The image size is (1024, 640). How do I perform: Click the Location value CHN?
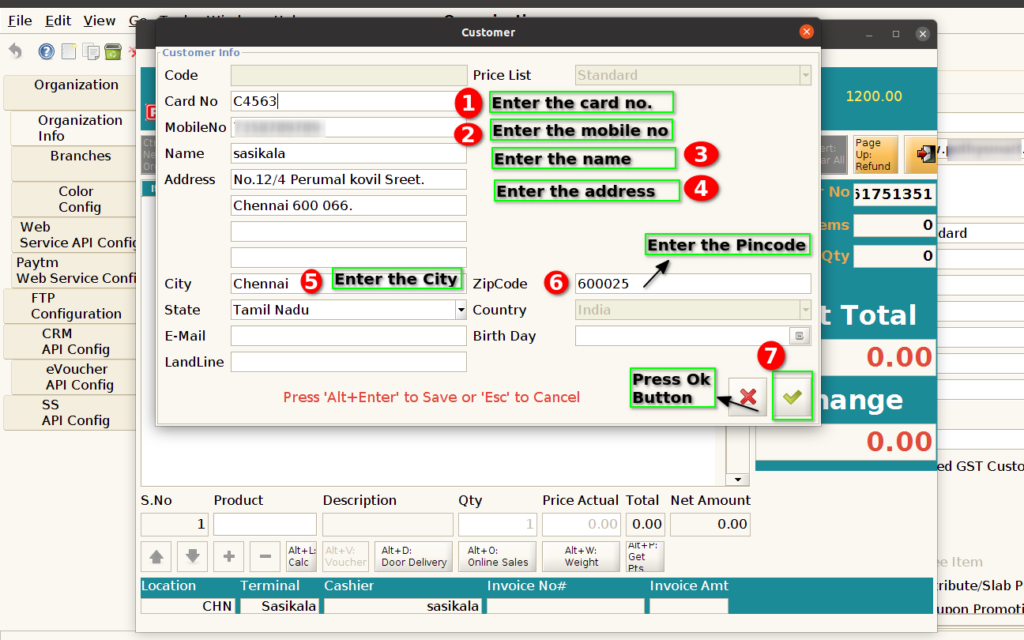(188, 606)
